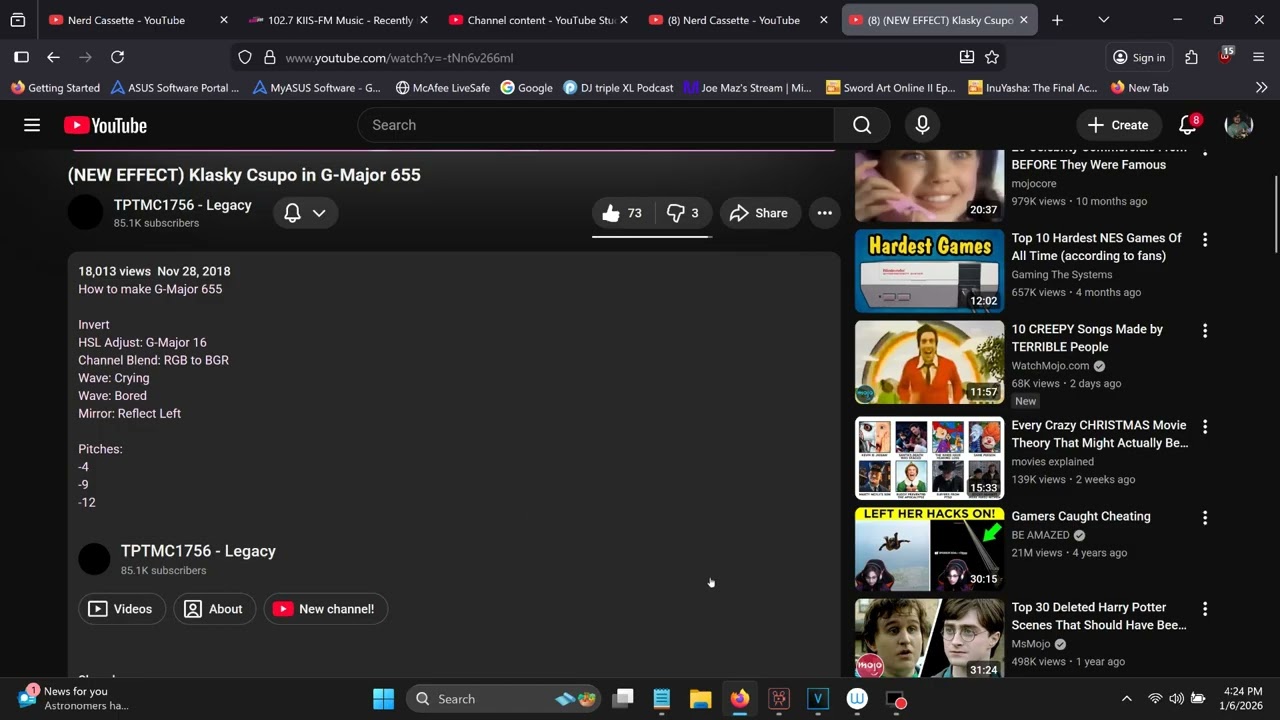Share the Klasky Csupo video
This screenshot has width=1280, height=720.
pos(759,213)
